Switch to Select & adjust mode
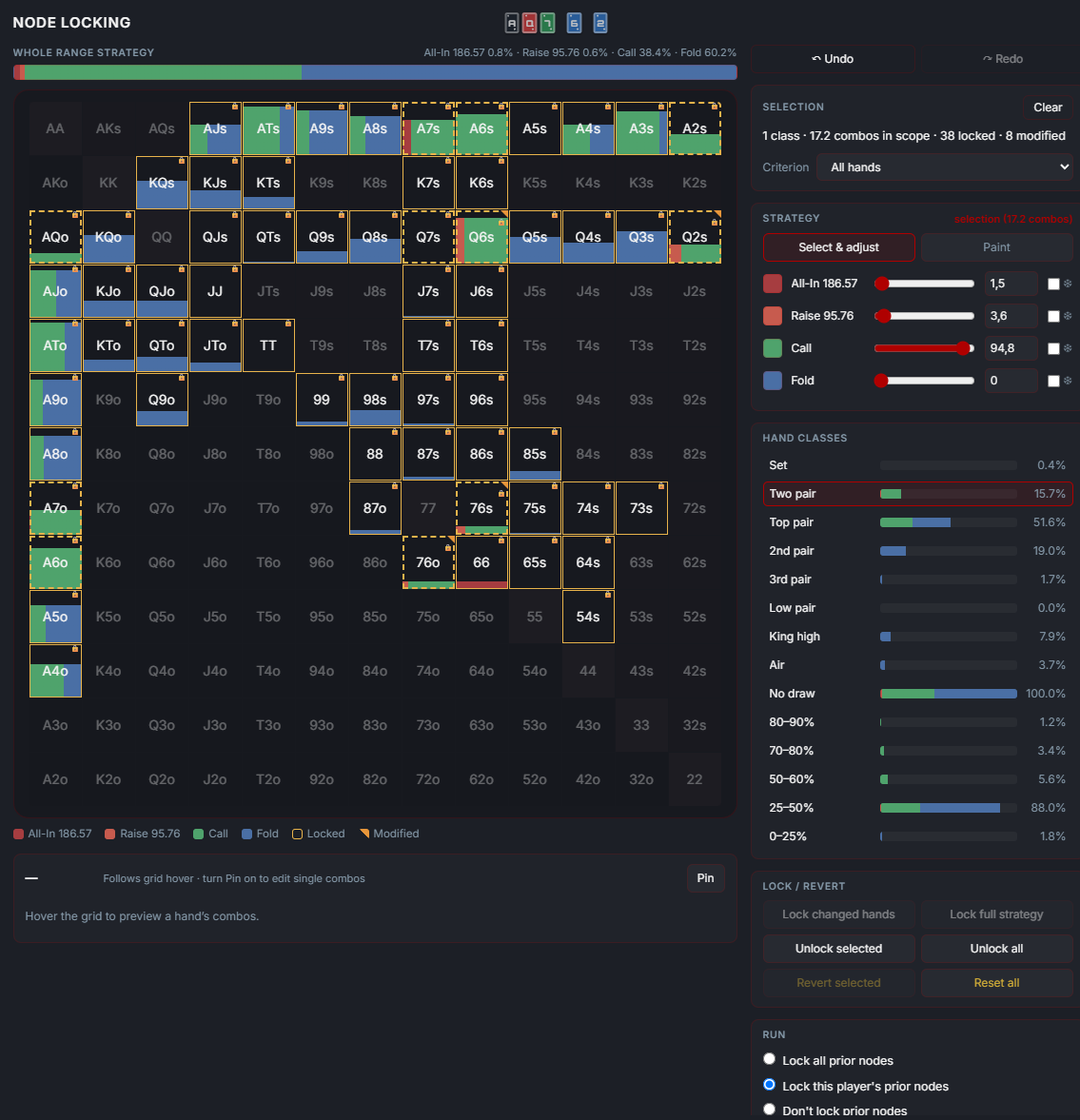 [x=838, y=247]
